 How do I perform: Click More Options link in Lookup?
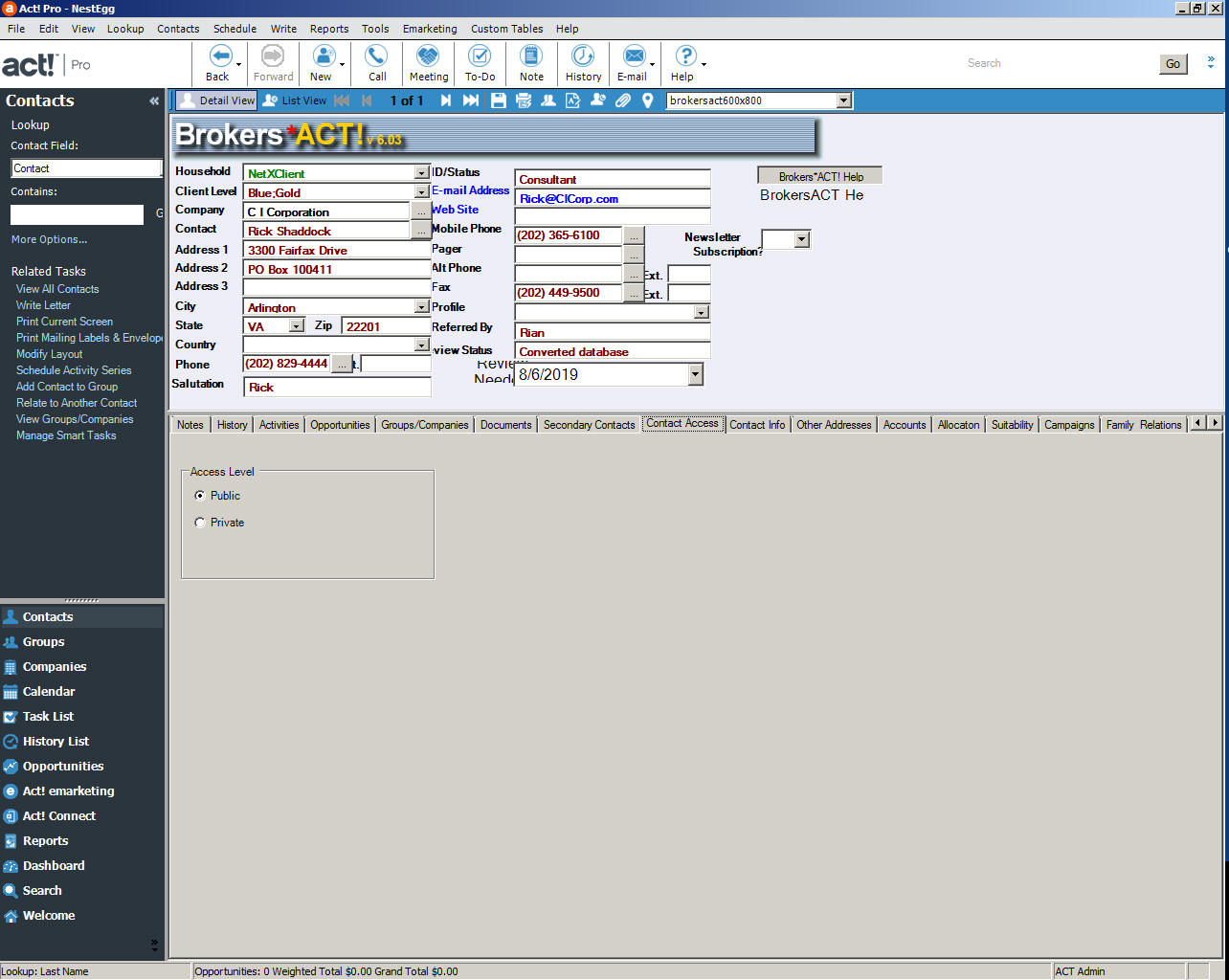click(49, 239)
